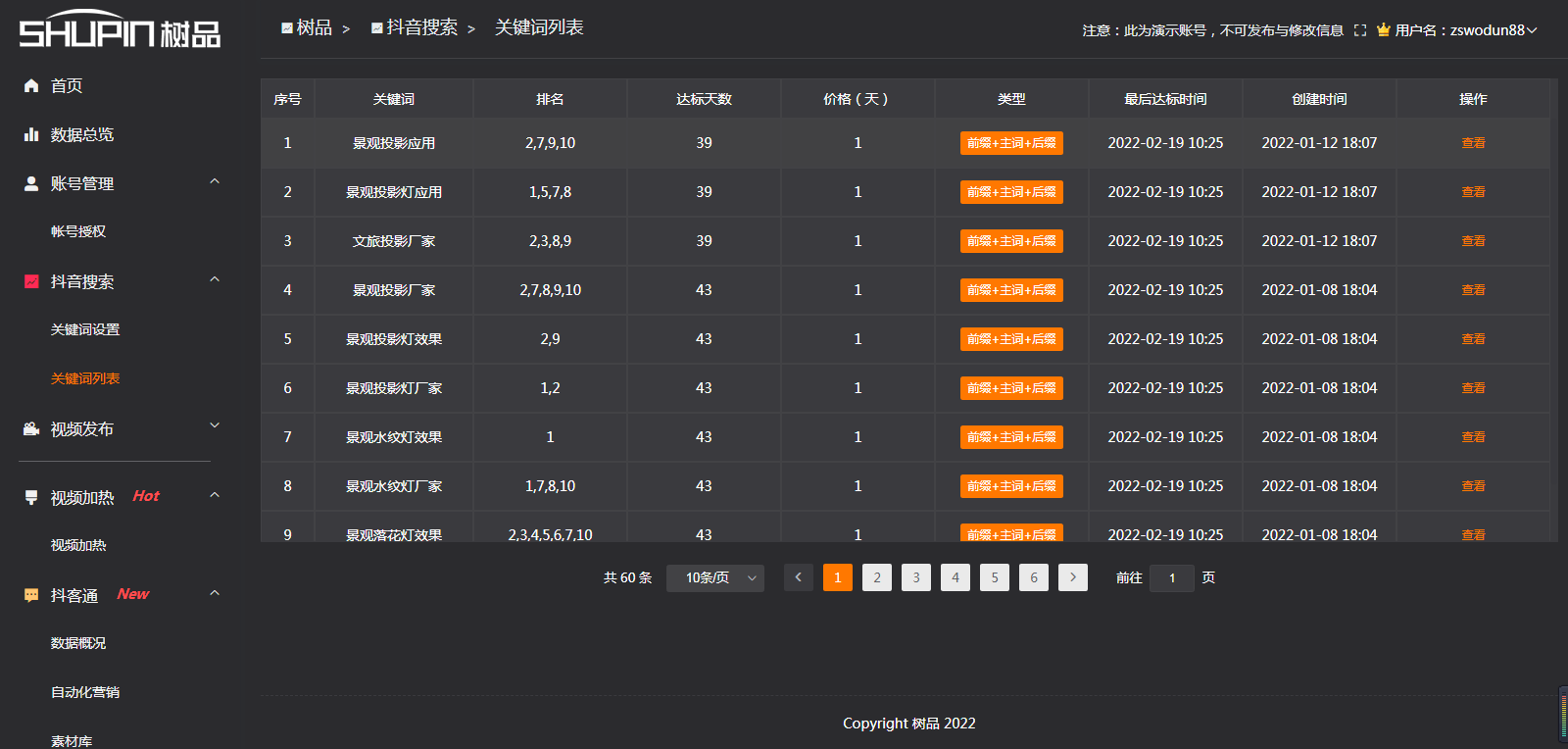Click the 视频加热 sidebar icon

[31, 497]
